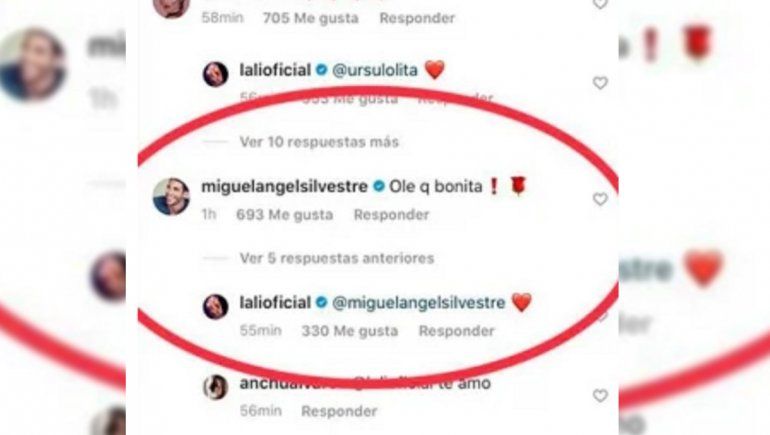This screenshot has width=770, height=435.
Task: View the 705 Me gusta likes list
Action: tap(311, 18)
